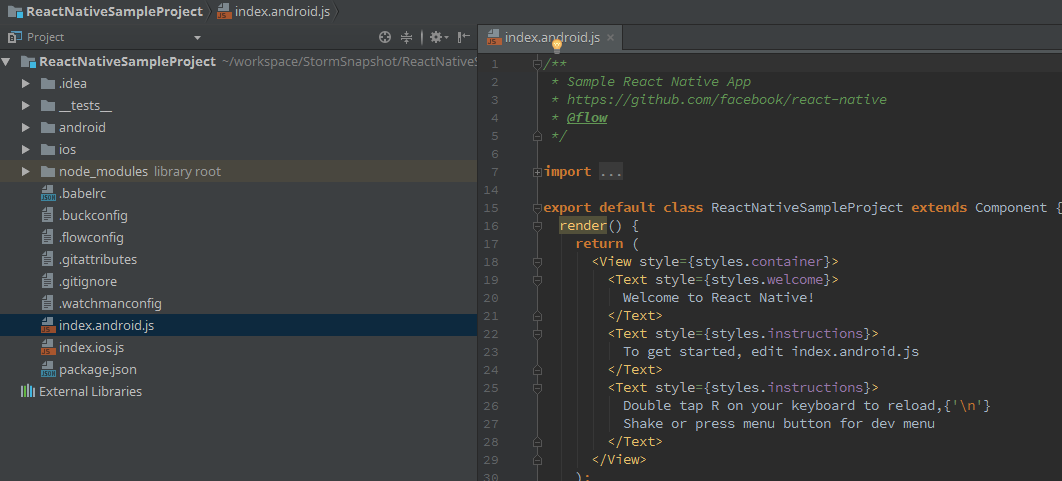Click the ReactNativeSampleProject breadcrumb
Image resolution: width=1062 pixels, height=481 pixels.
pyautogui.click(x=114, y=12)
